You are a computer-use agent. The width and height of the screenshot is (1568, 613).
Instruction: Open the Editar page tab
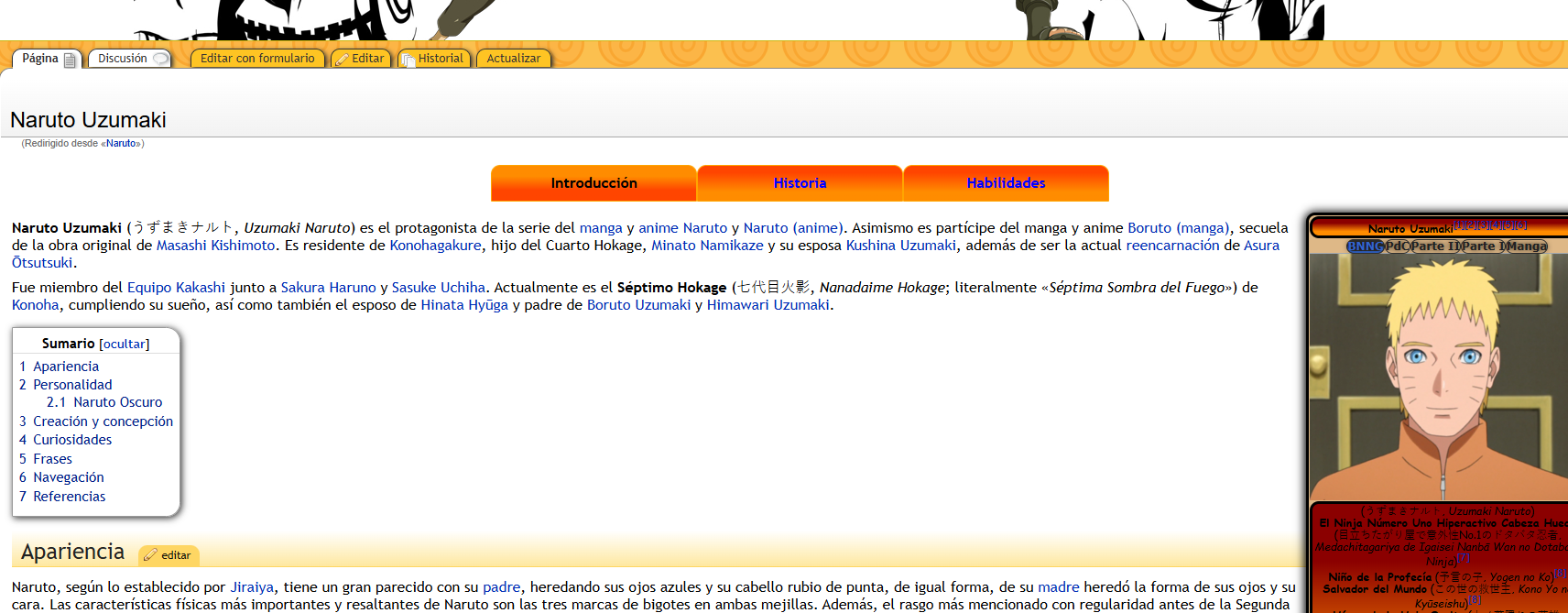(x=360, y=59)
